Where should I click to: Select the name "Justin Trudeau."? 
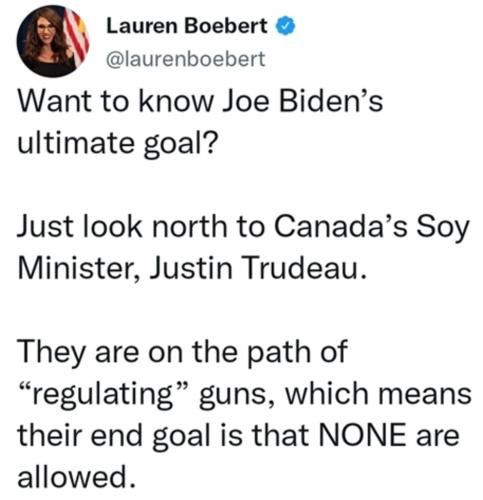click(x=258, y=268)
